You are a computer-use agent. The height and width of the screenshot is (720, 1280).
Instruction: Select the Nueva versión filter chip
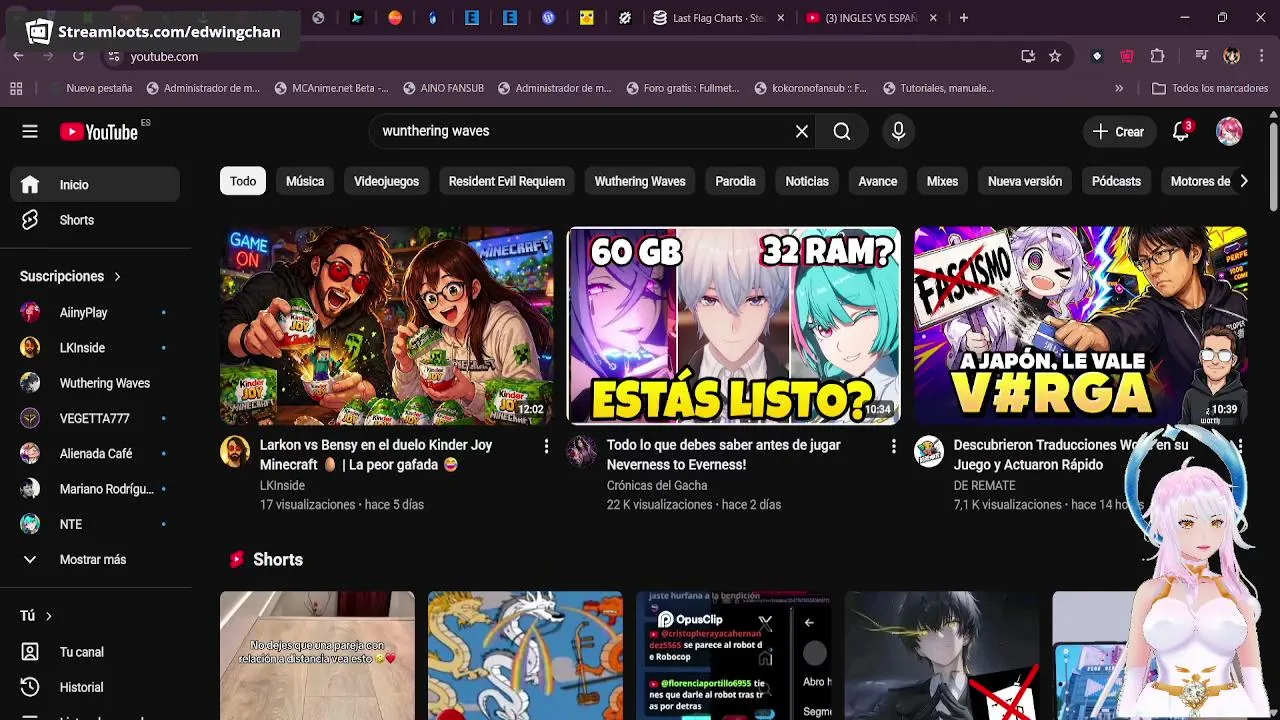coord(1025,181)
